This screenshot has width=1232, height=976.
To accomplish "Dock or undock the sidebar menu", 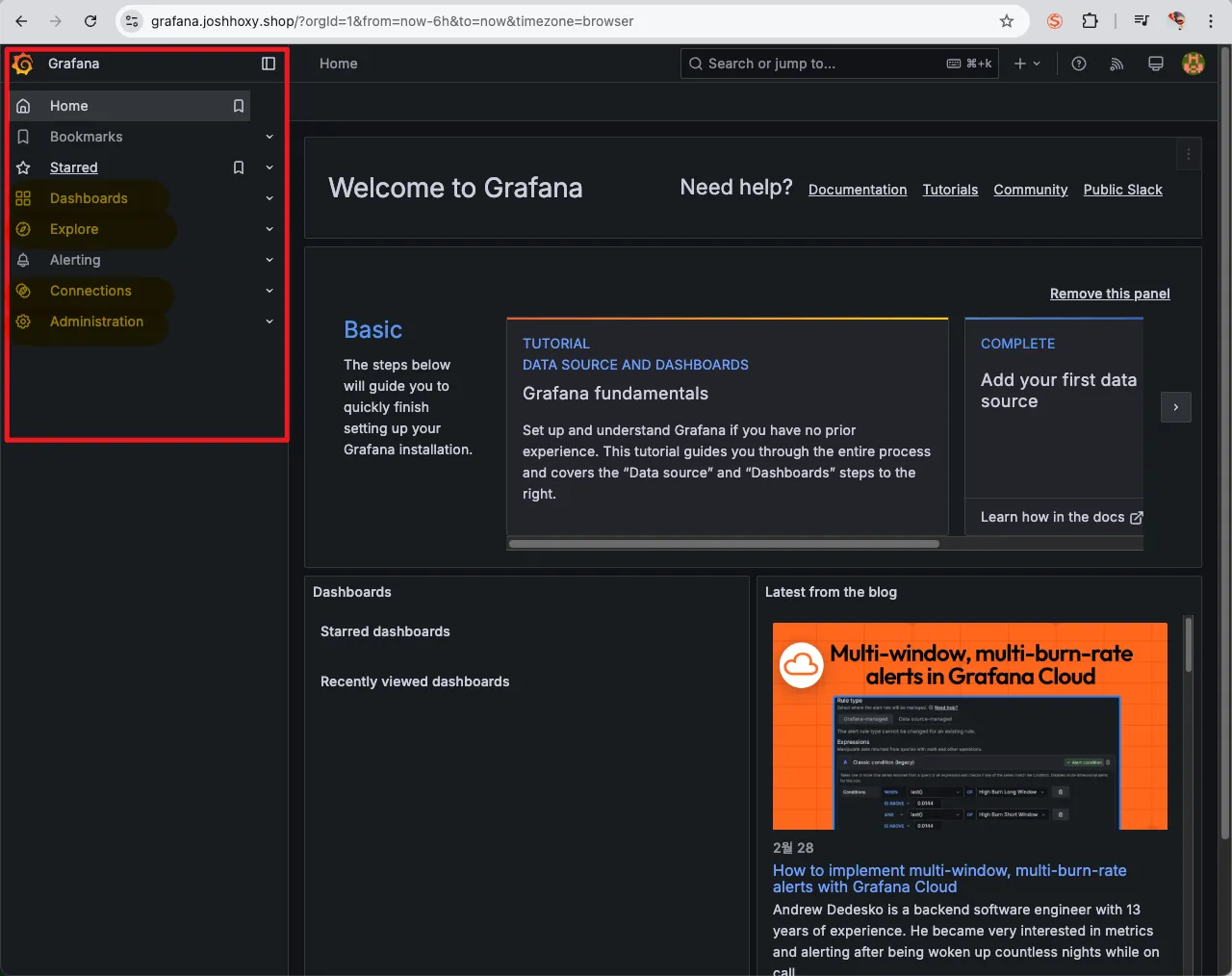I will 269,64.
